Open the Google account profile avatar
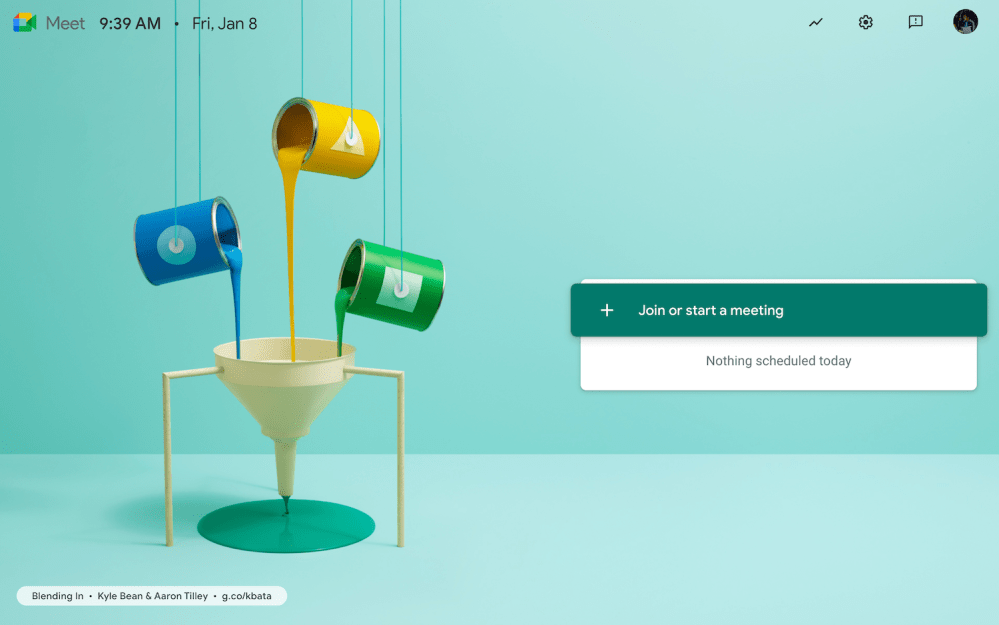 coord(965,22)
